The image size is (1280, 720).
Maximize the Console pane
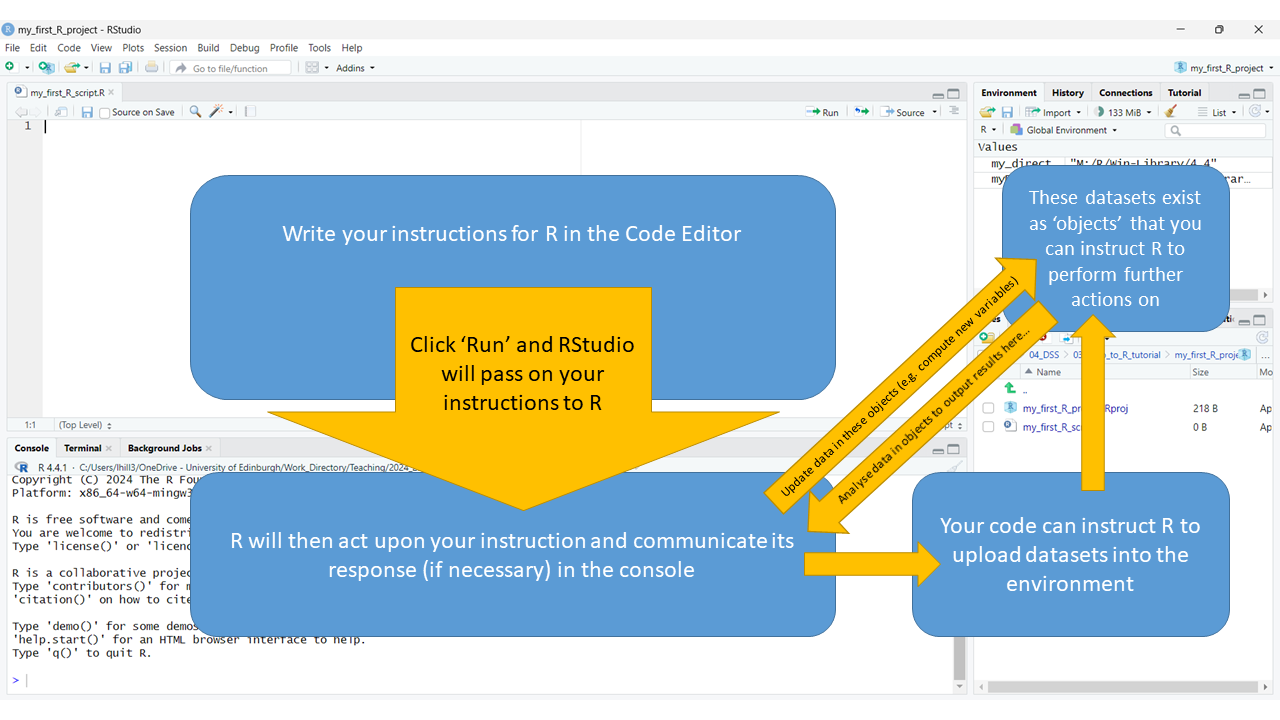[954, 449]
